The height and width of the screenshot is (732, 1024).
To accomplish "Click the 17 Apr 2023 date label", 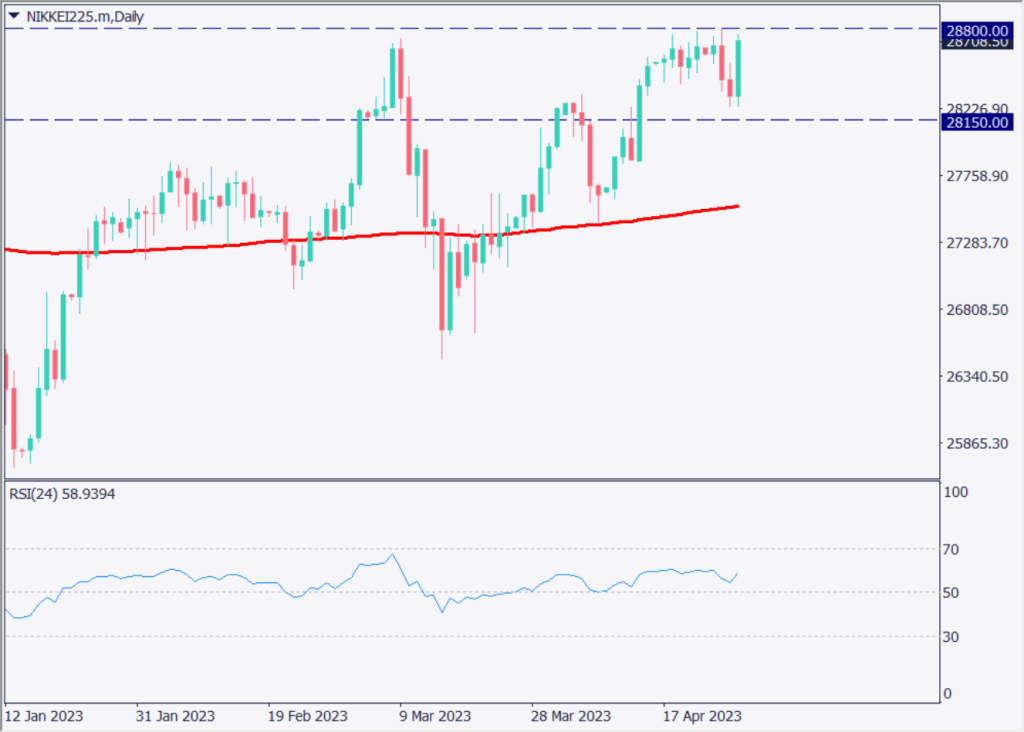I will [x=702, y=717].
